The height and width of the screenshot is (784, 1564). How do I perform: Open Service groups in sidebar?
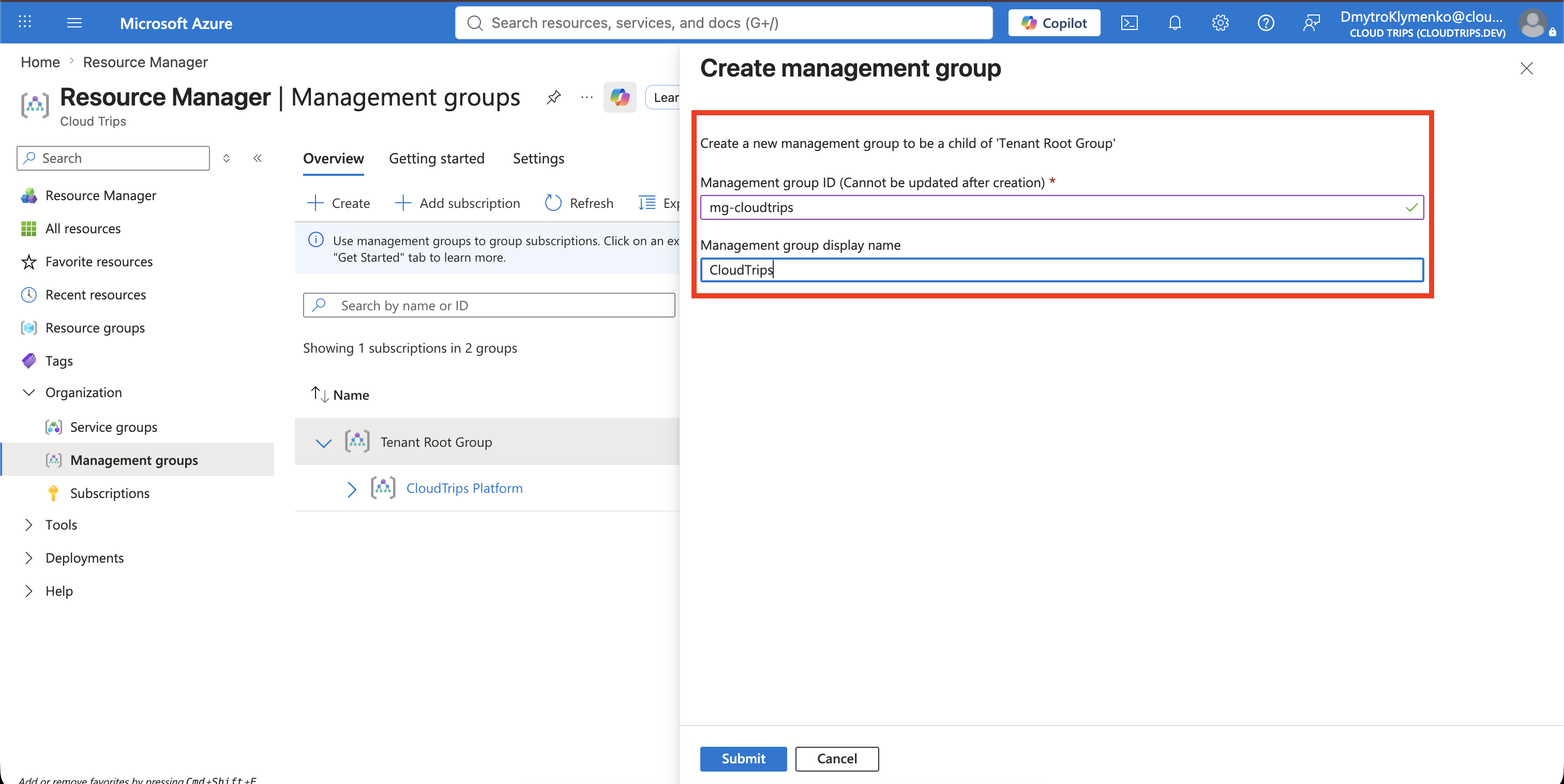click(x=114, y=428)
